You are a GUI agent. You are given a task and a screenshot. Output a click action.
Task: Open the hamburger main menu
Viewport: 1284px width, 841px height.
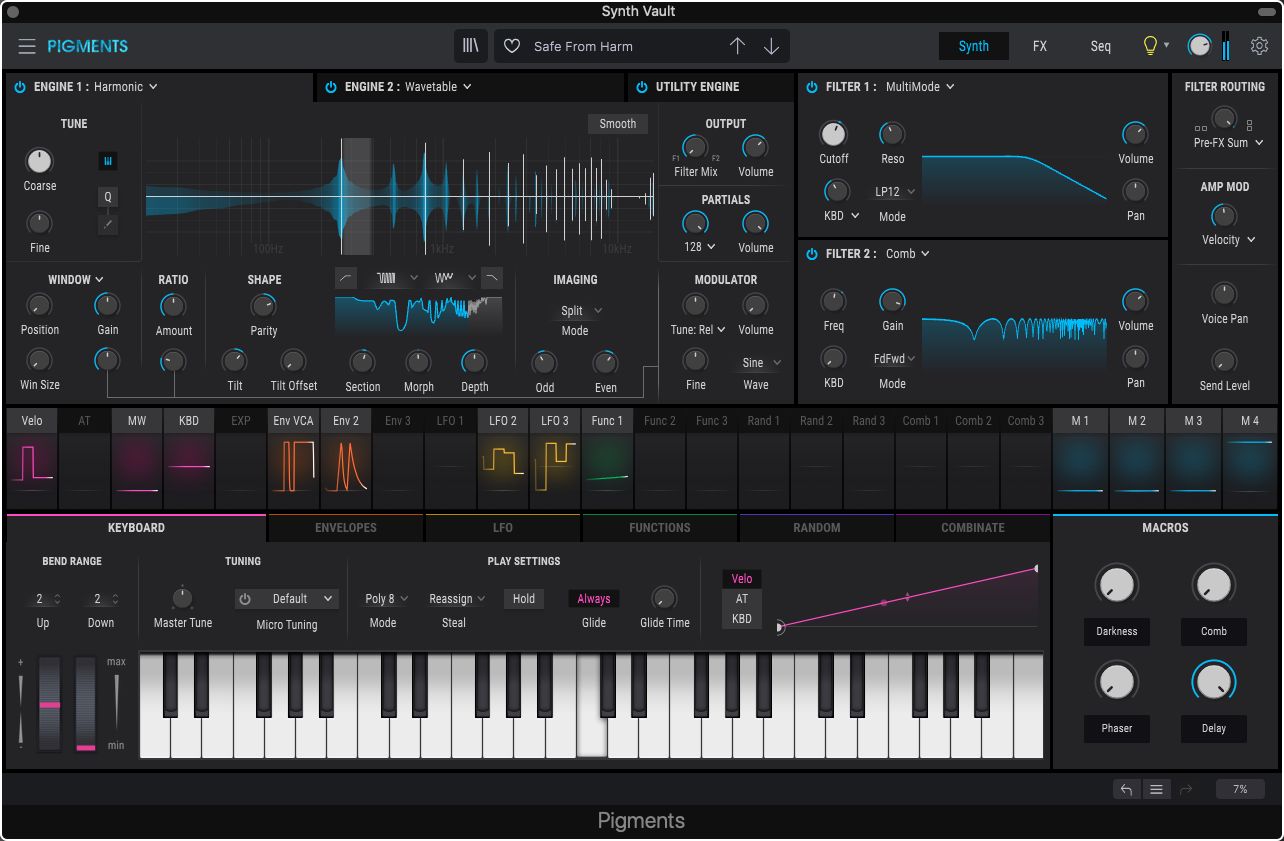(x=27, y=47)
